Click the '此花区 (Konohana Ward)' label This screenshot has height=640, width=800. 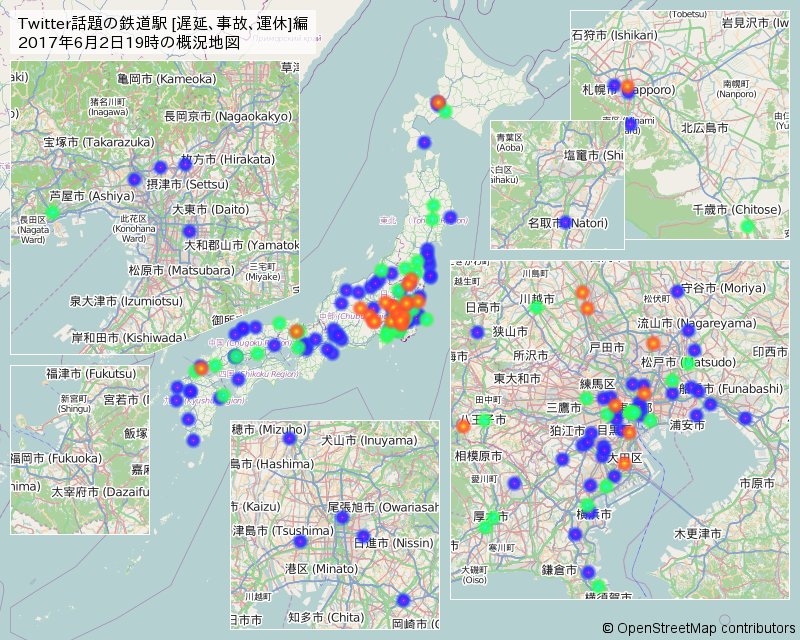pos(134,229)
